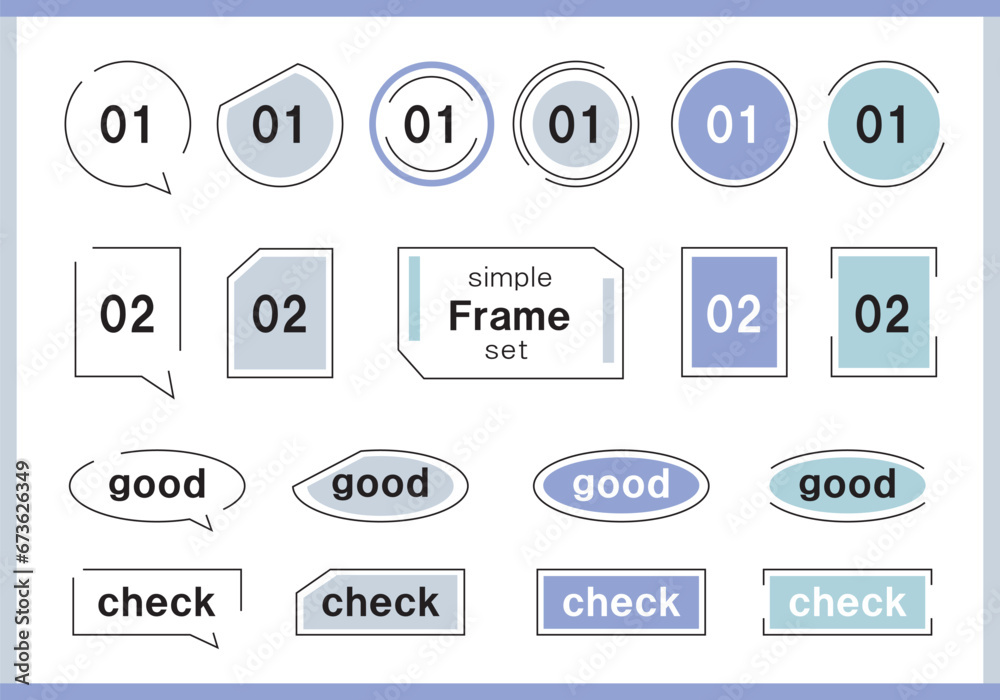Select the gray cut-corner 02 square
This screenshot has width=1000, height=700.
280,313
